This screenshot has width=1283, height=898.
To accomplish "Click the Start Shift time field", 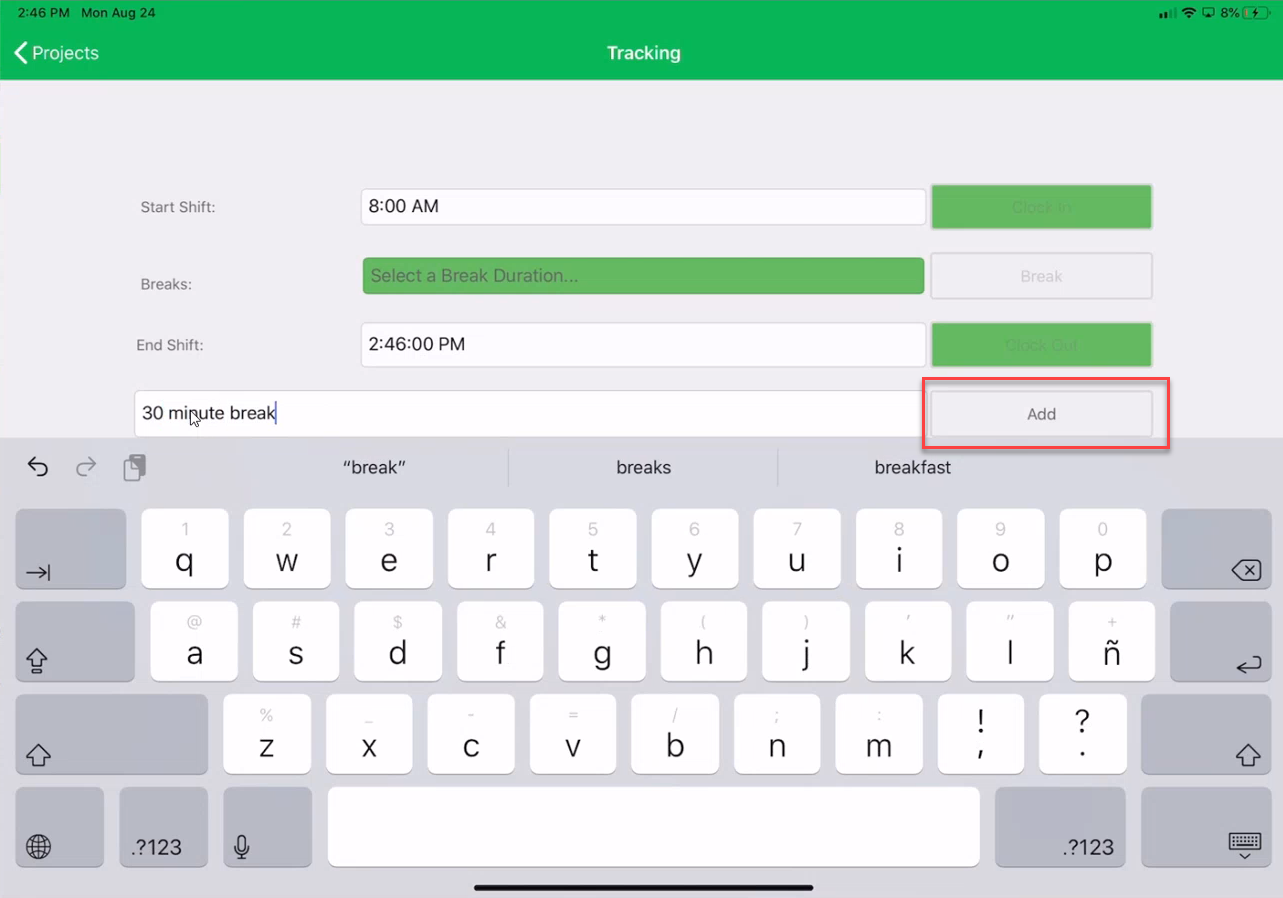I will coord(643,207).
